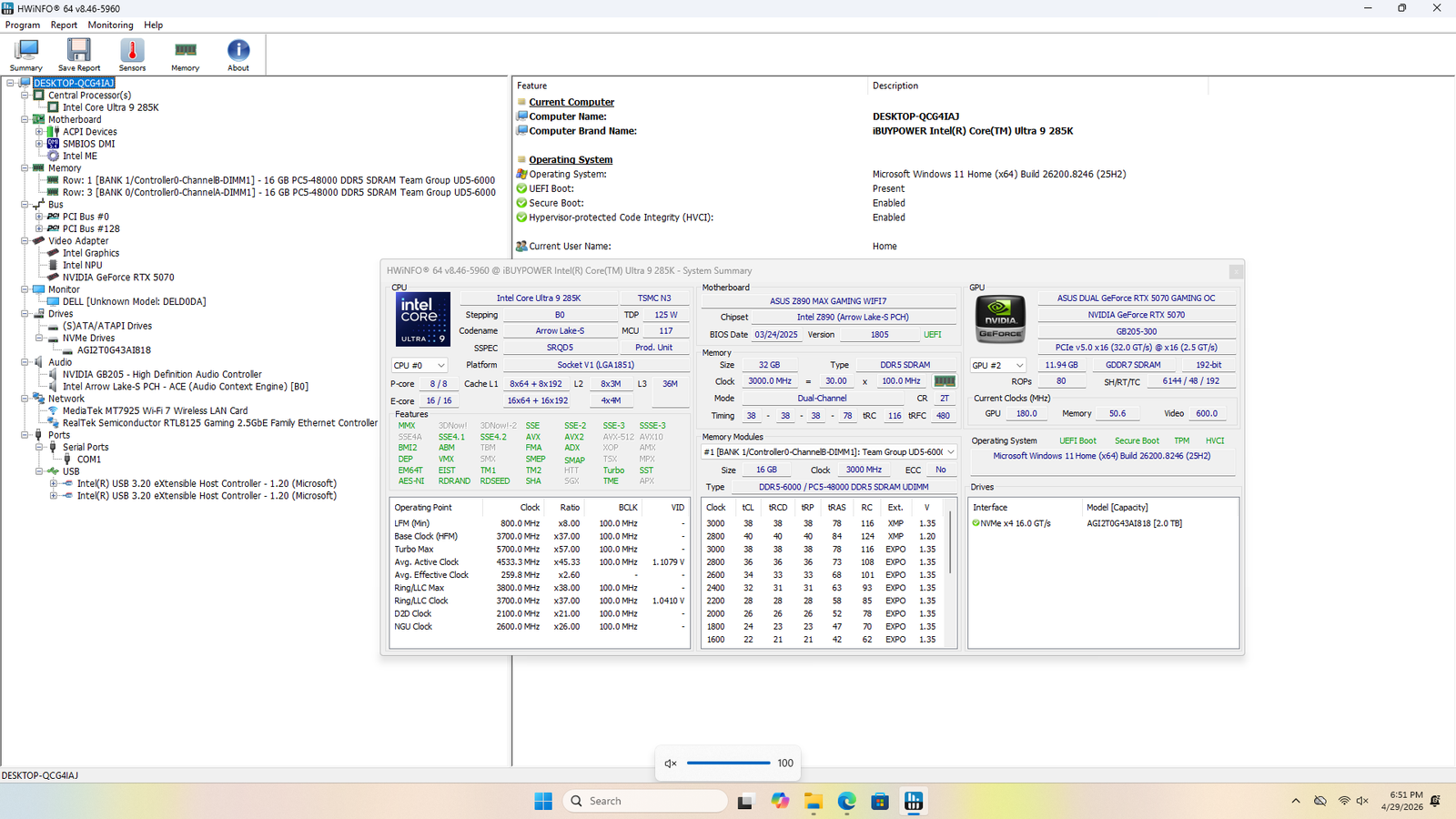This screenshot has width=1456, height=819.
Task: Open the Program menu
Action: click(23, 25)
